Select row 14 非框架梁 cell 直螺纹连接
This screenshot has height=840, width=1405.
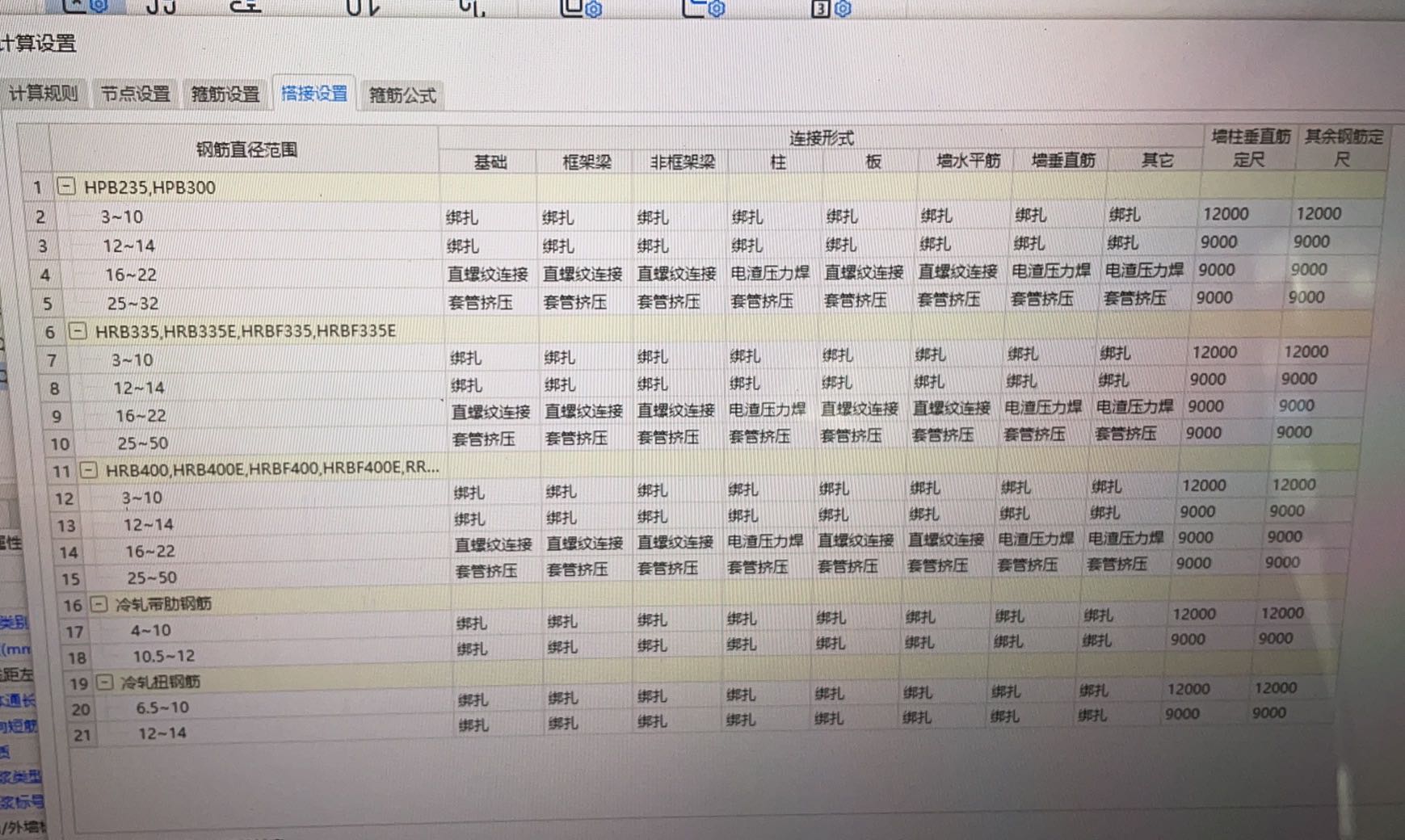(x=675, y=542)
